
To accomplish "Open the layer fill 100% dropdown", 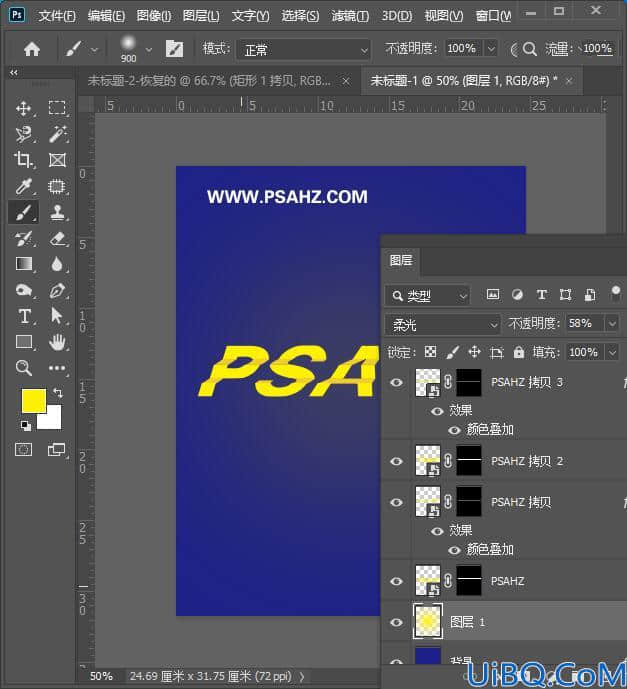I will click(x=612, y=352).
